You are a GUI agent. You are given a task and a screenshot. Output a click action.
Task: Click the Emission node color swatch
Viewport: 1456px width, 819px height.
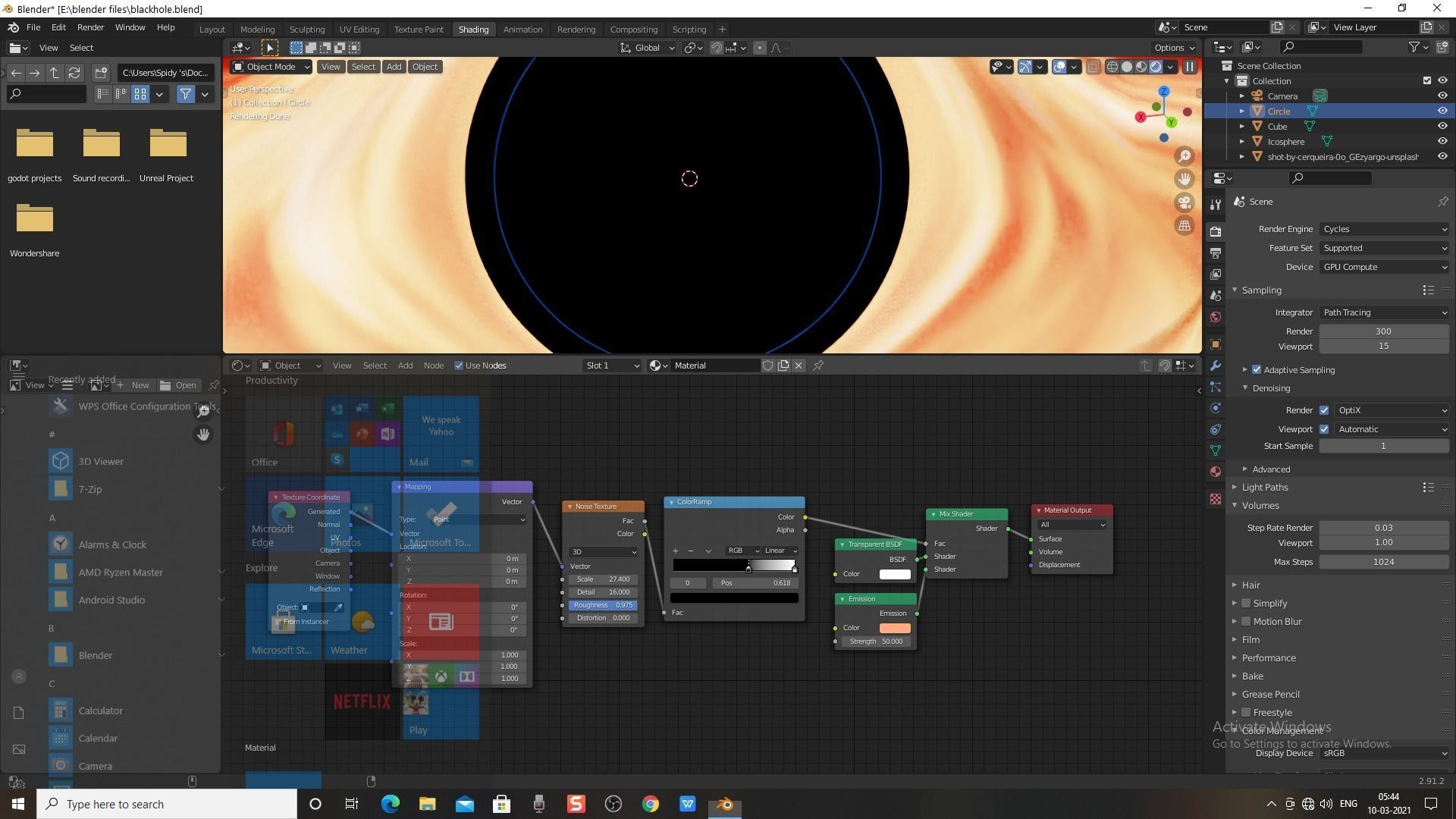(895, 629)
